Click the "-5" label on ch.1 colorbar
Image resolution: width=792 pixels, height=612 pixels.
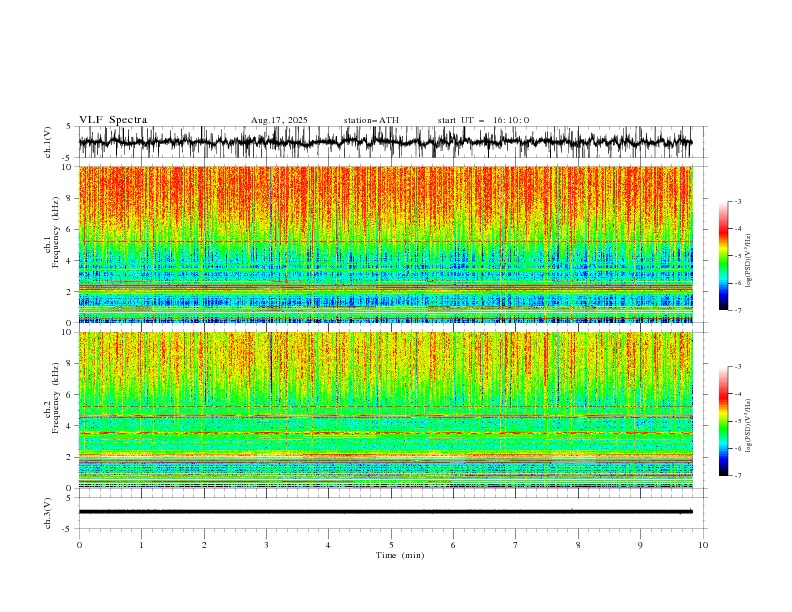tap(738, 256)
